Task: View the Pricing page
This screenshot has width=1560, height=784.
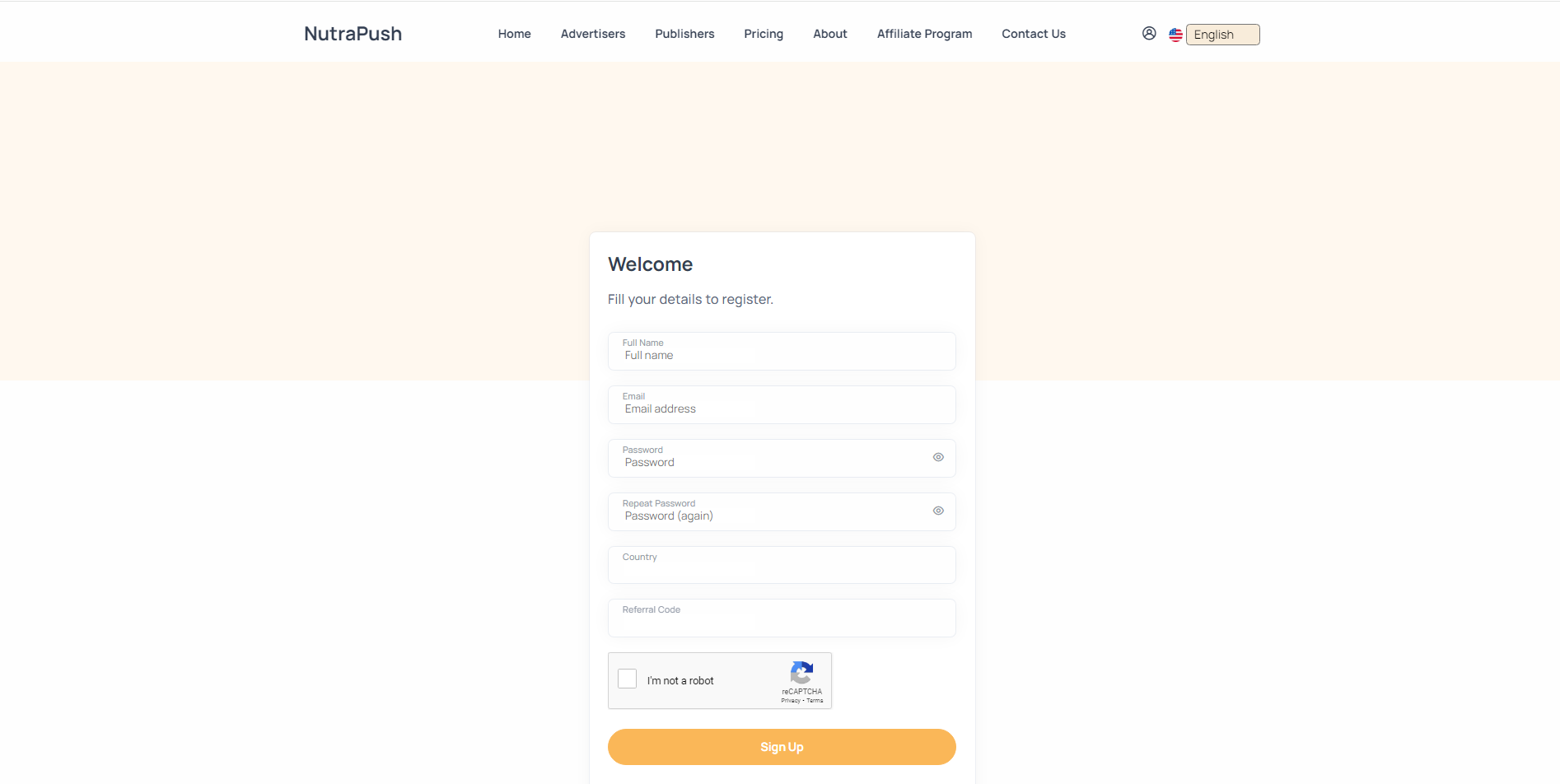Action: pyautogui.click(x=763, y=34)
